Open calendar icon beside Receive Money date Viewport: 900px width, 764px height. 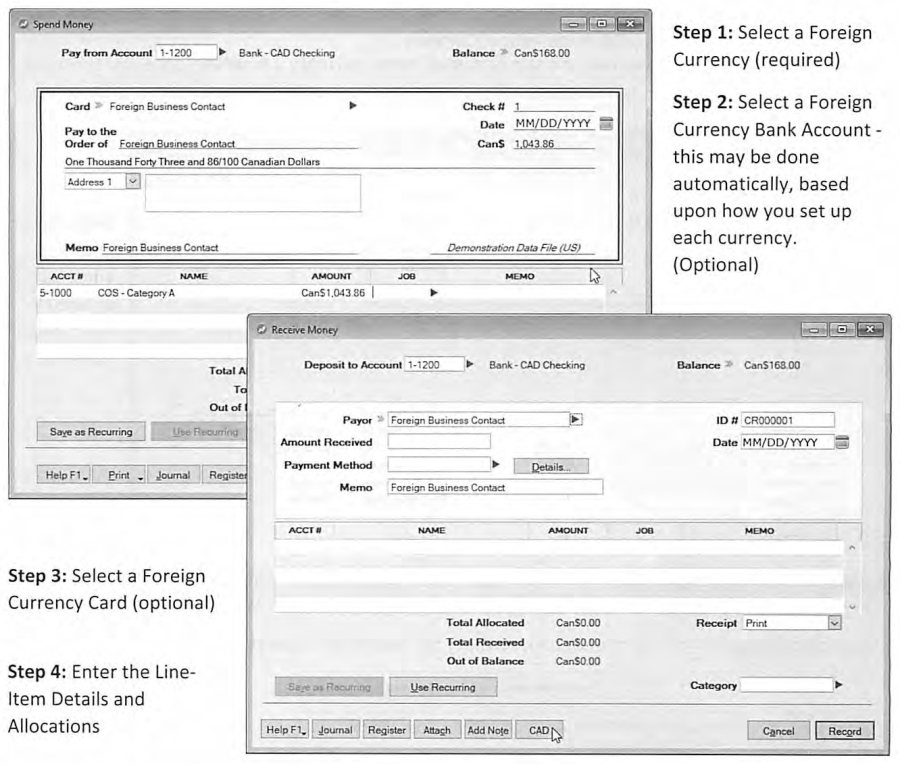842,442
